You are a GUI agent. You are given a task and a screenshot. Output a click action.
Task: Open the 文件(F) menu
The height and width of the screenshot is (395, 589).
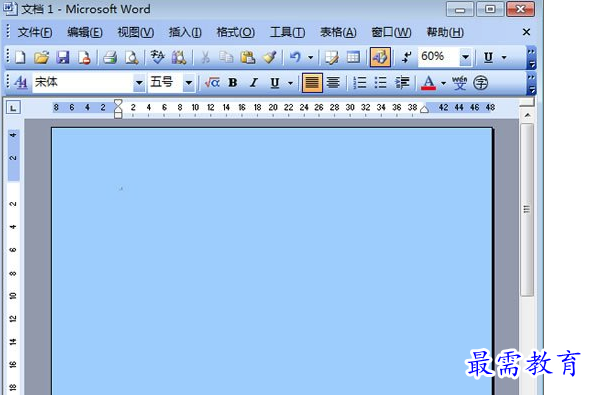tap(35, 32)
